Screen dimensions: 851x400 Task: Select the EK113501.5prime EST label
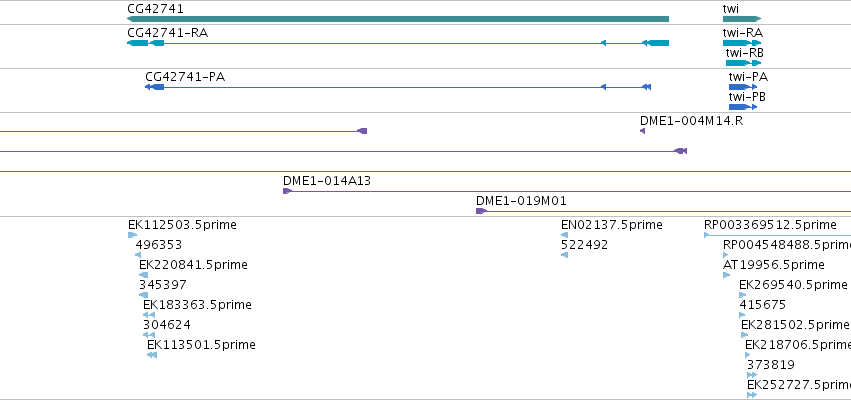pos(201,345)
